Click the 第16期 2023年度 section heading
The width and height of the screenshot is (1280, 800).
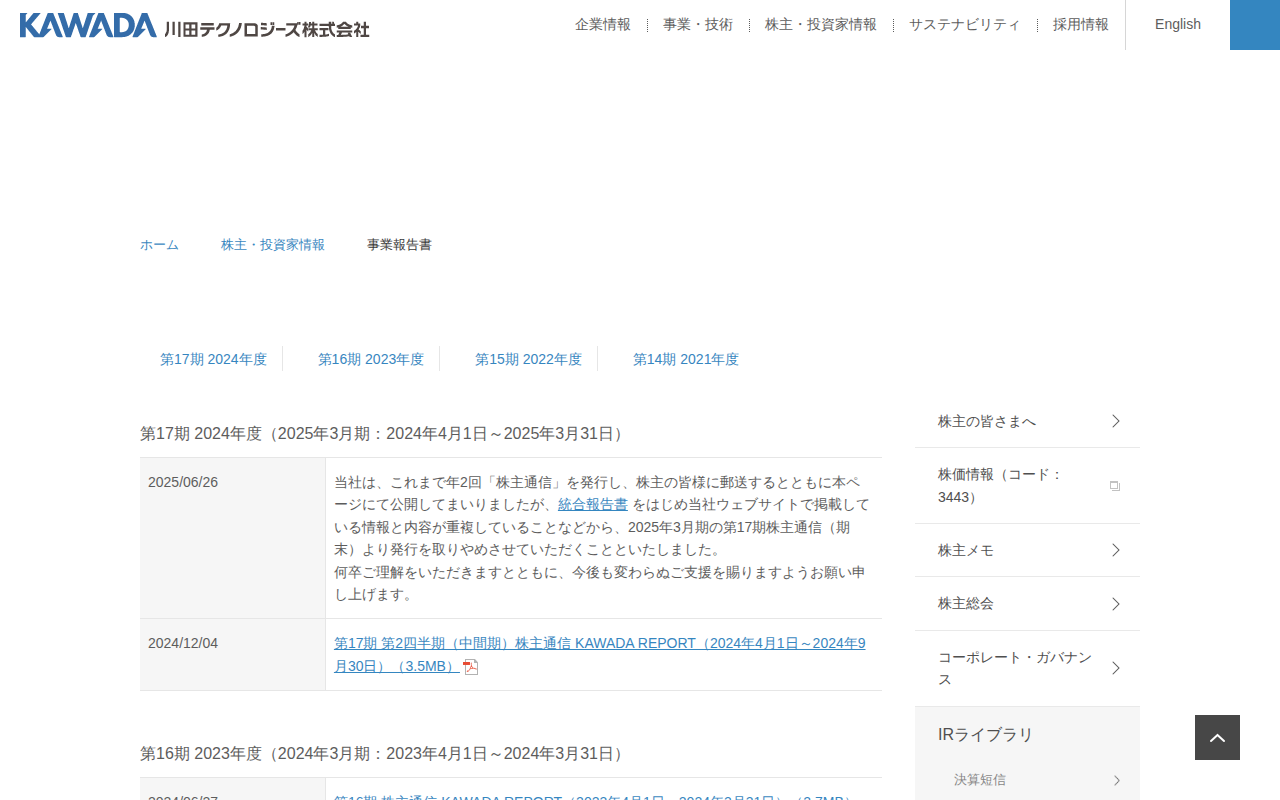(x=384, y=753)
